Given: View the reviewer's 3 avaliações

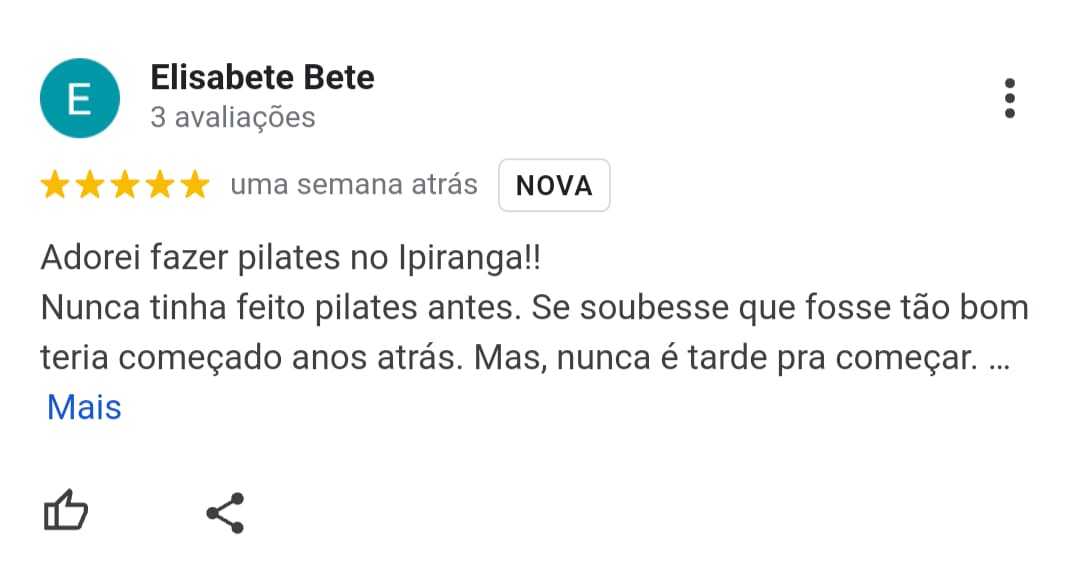Looking at the screenshot, I should [x=233, y=117].
